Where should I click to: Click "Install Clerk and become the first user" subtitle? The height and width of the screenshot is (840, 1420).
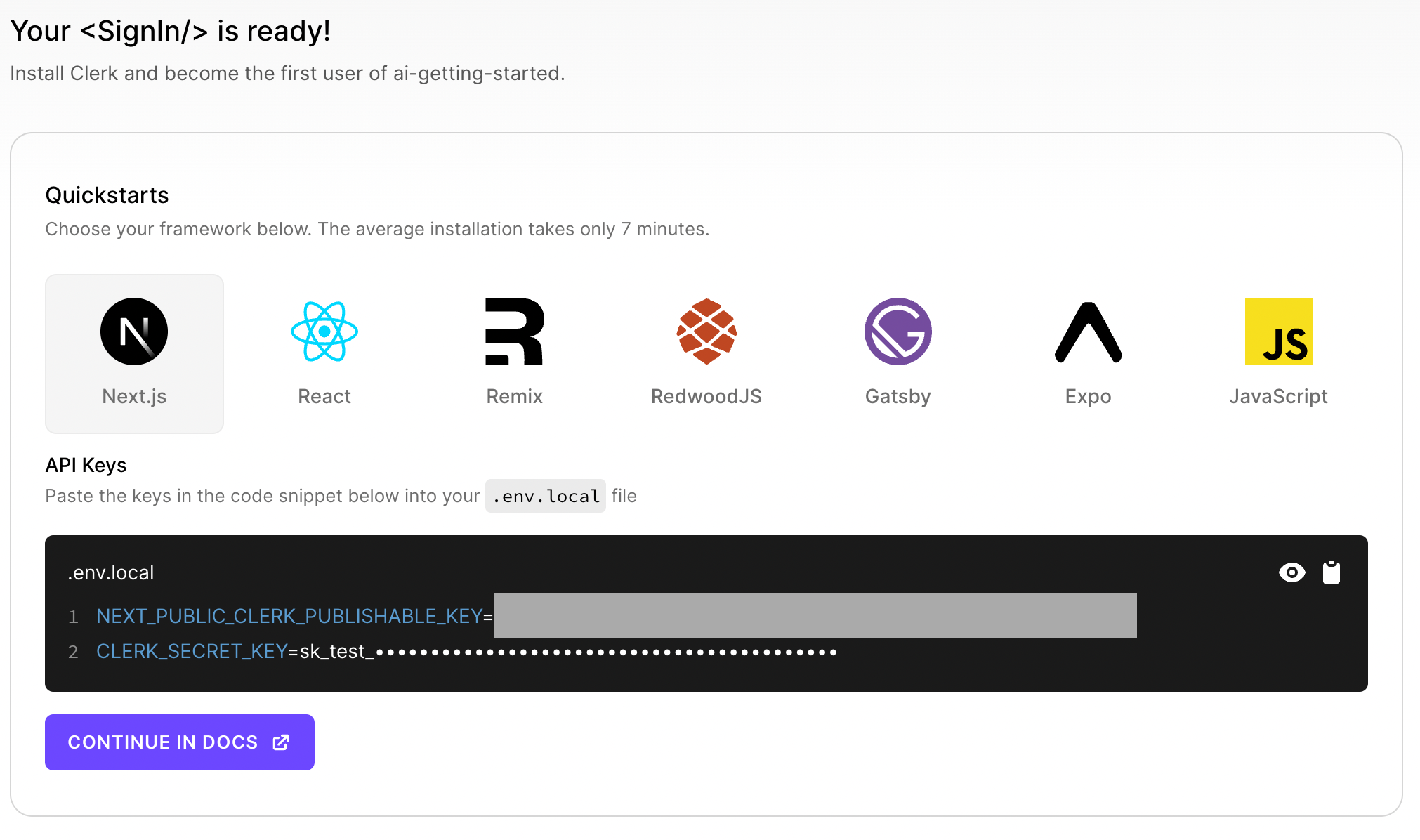tap(287, 73)
